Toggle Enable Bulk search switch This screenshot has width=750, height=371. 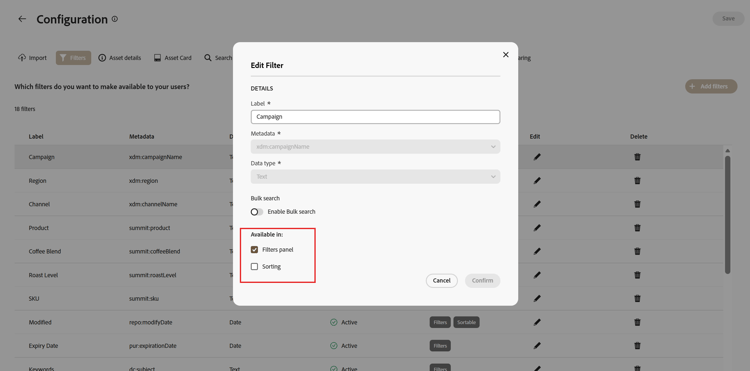257,212
